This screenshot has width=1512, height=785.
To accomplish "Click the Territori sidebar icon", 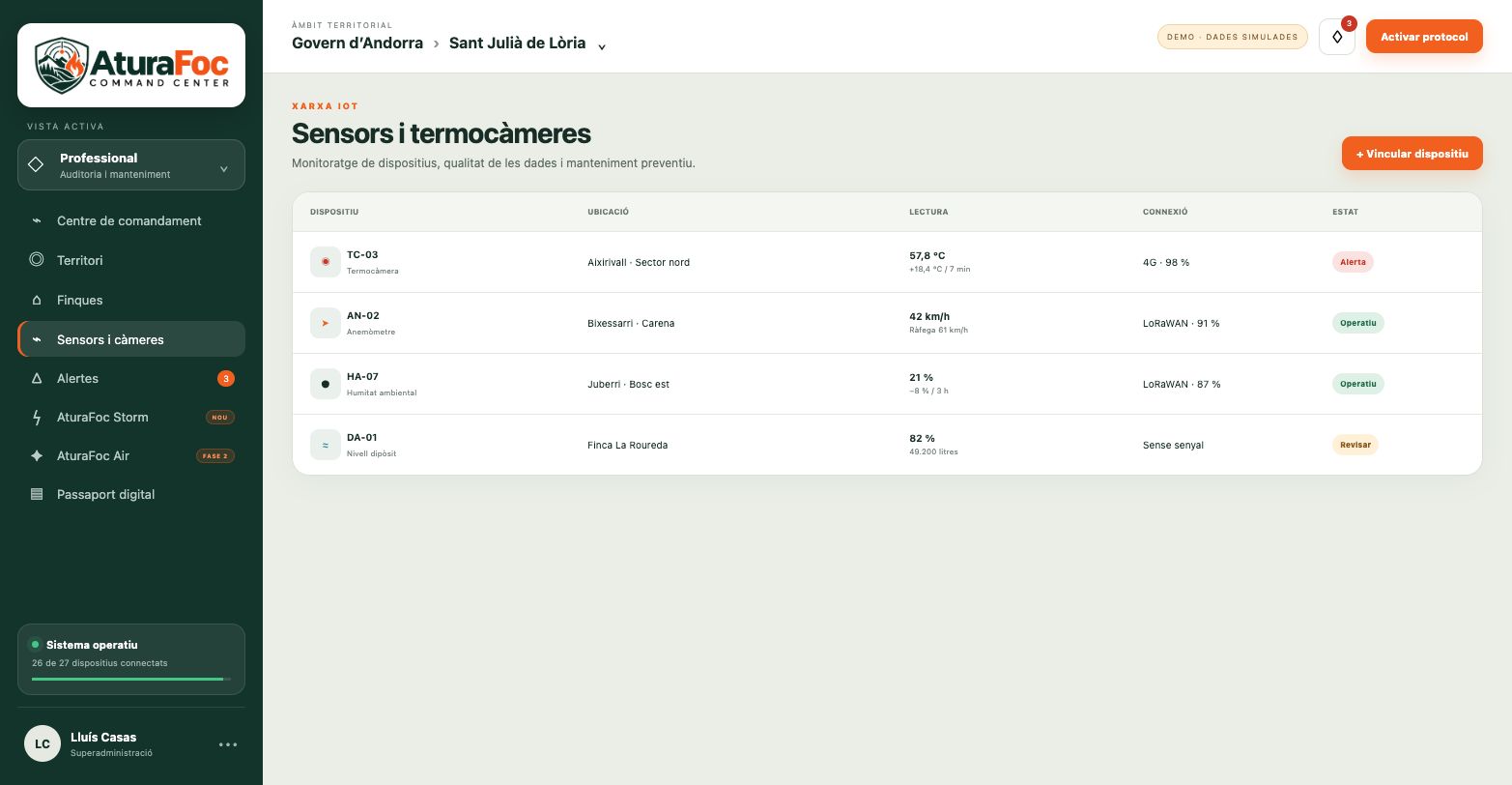I will 37,260.
